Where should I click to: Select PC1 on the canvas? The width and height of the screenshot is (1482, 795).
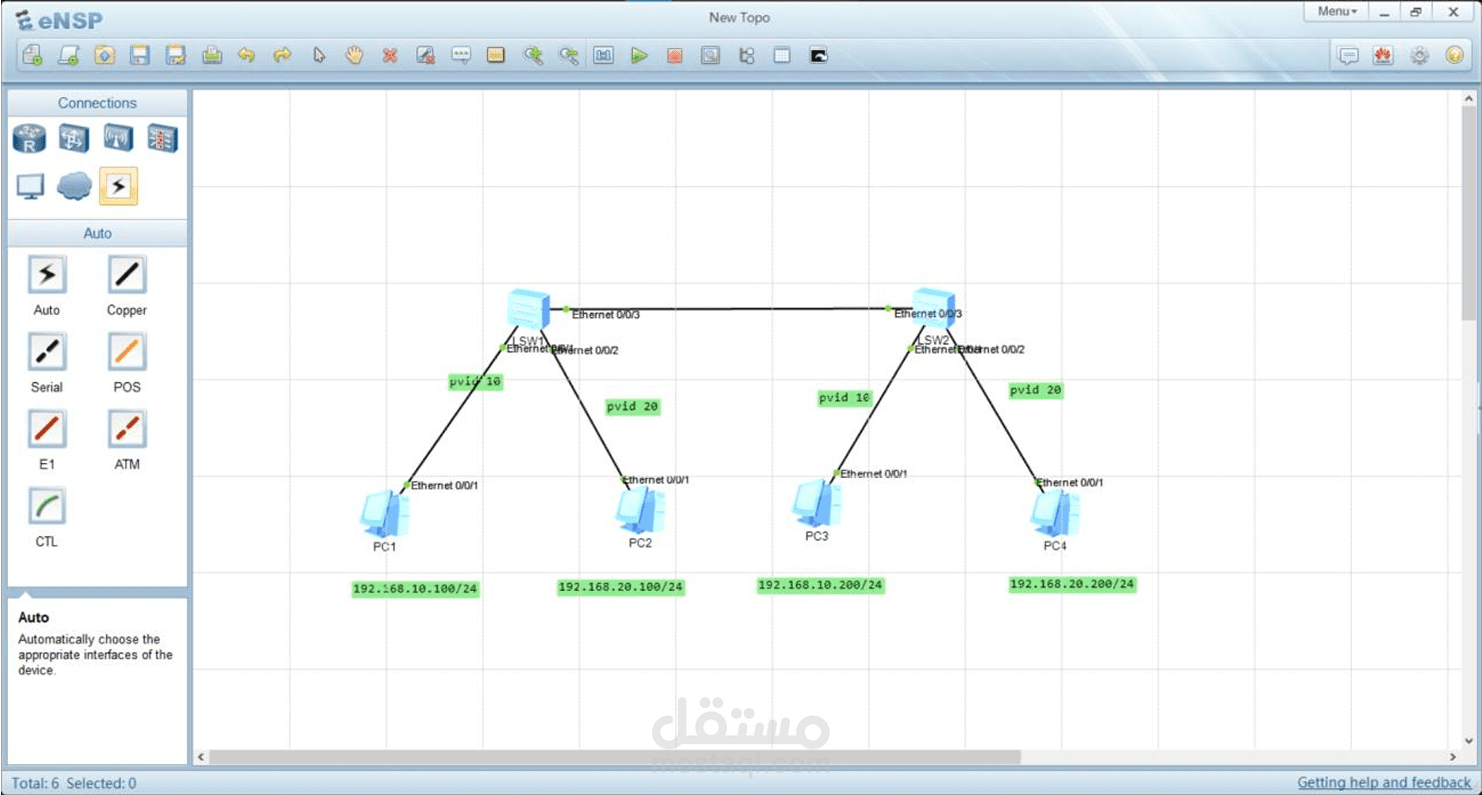click(384, 514)
